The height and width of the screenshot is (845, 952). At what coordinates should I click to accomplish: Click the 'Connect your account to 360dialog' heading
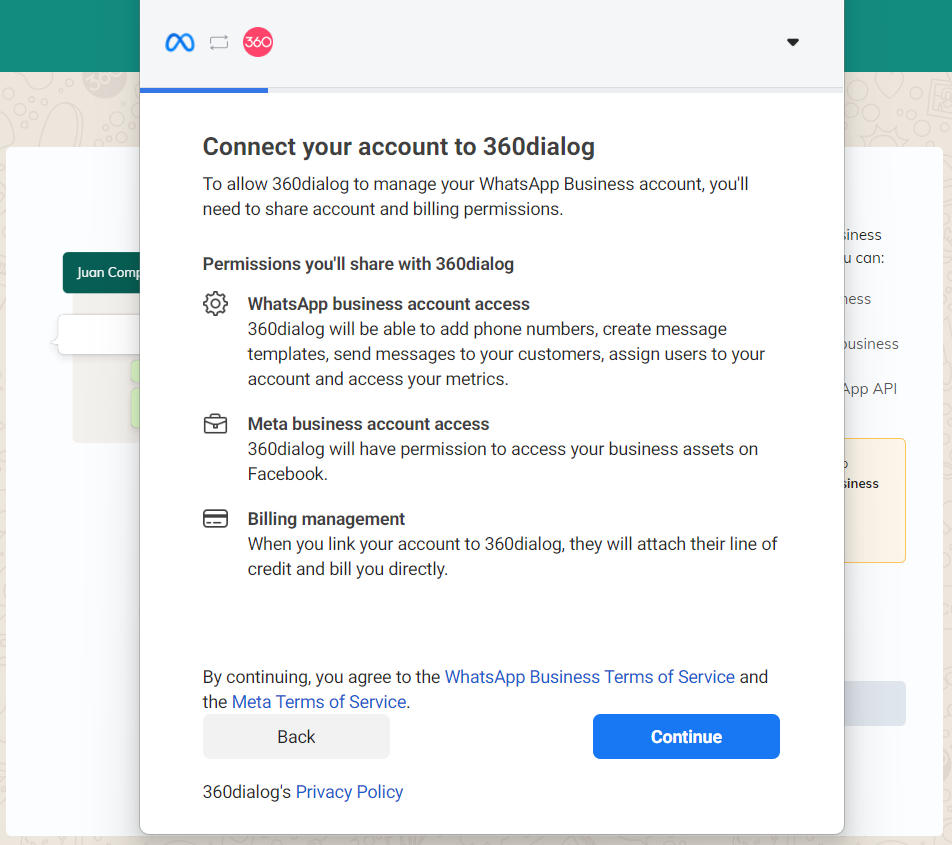pyautogui.click(x=399, y=146)
